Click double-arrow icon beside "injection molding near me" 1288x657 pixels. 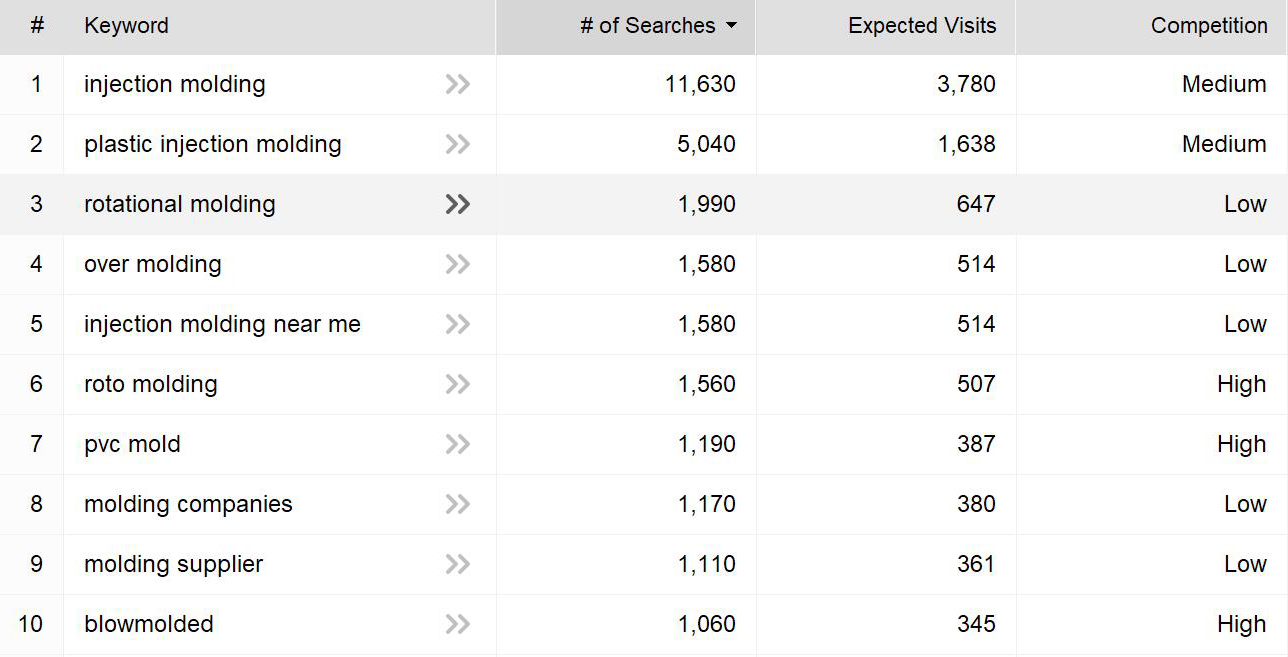(458, 325)
